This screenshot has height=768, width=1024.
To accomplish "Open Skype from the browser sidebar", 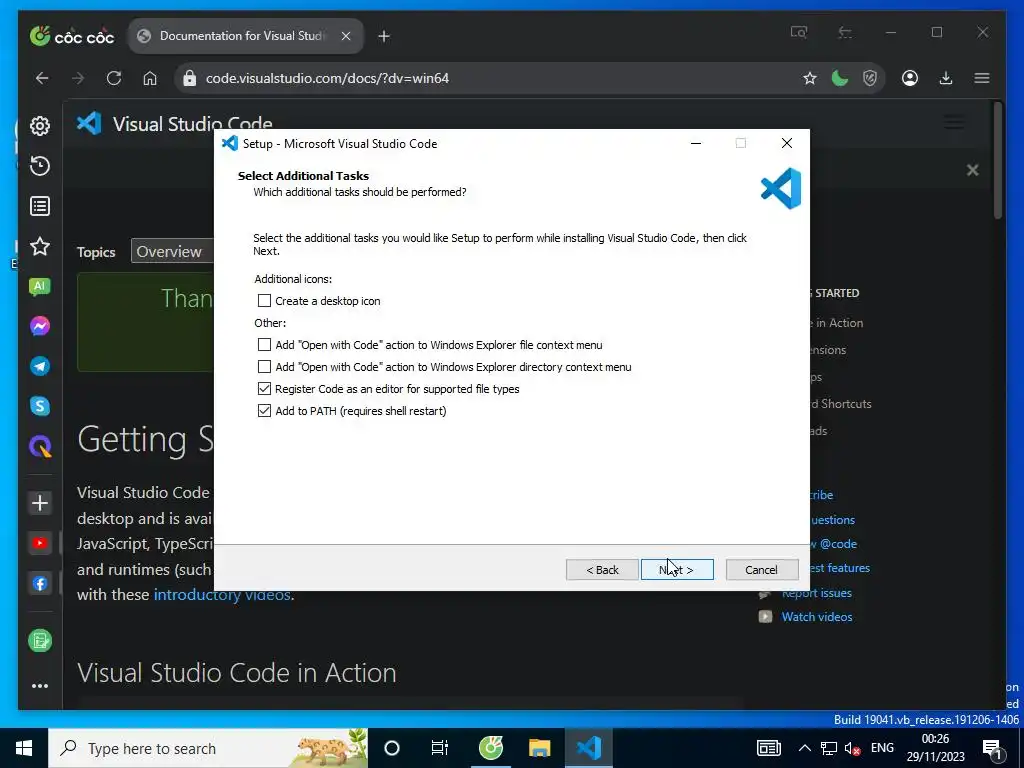I will pyautogui.click(x=40, y=406).
